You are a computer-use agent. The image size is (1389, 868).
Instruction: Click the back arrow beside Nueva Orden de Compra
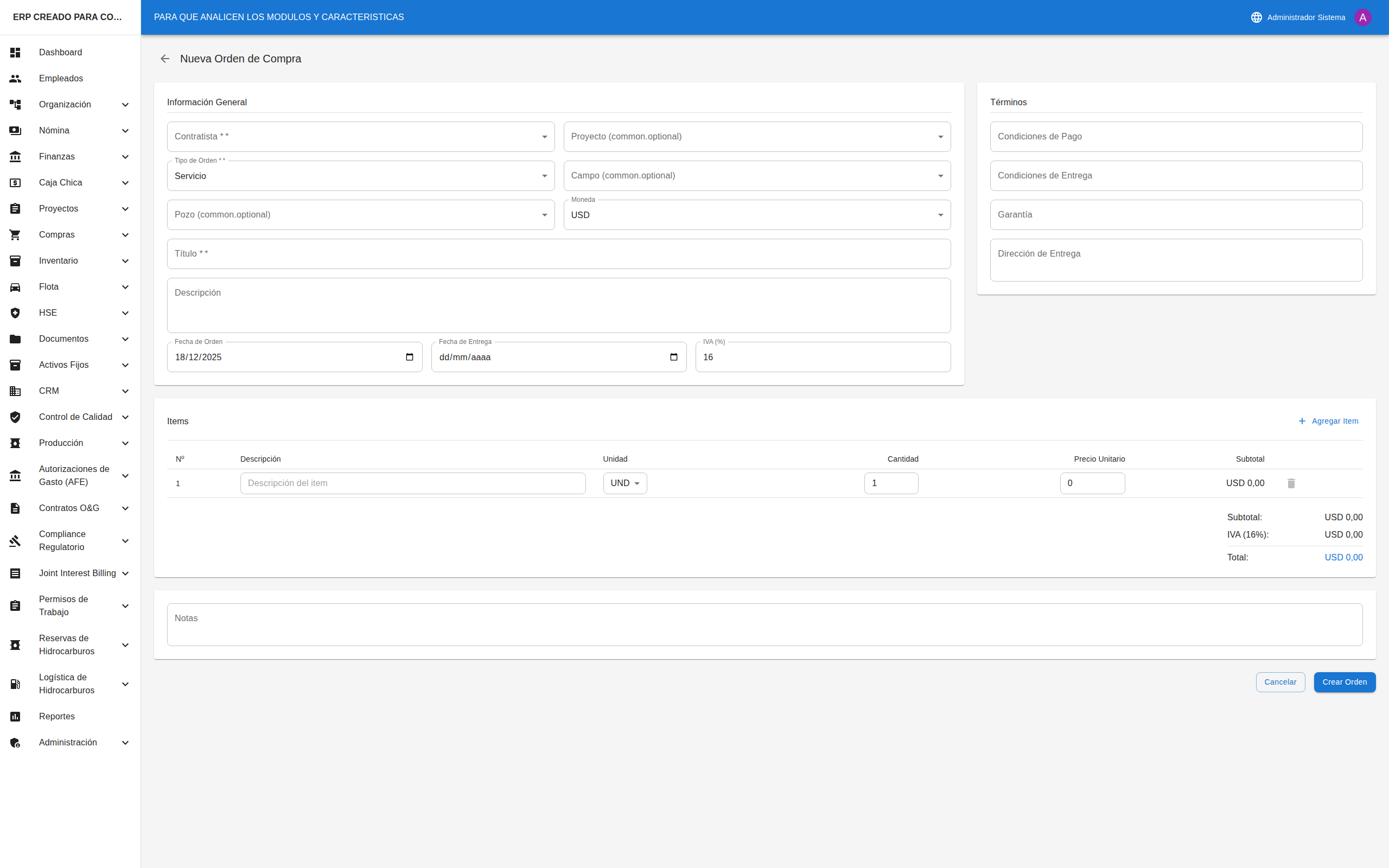165,59
